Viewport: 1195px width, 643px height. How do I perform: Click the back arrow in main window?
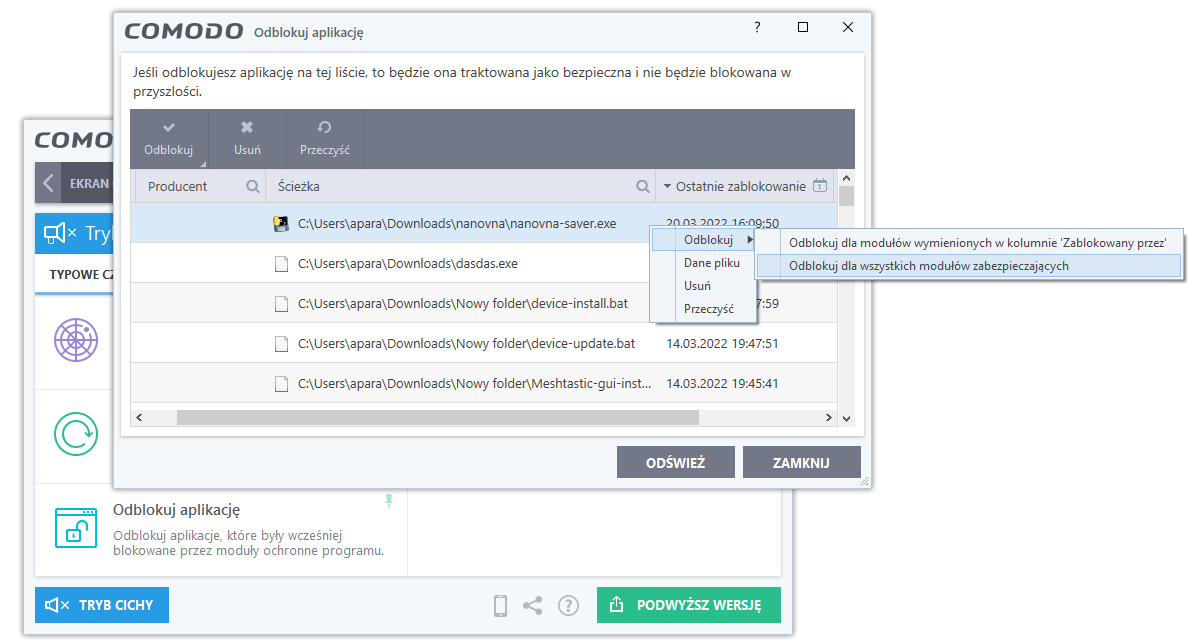49,184
